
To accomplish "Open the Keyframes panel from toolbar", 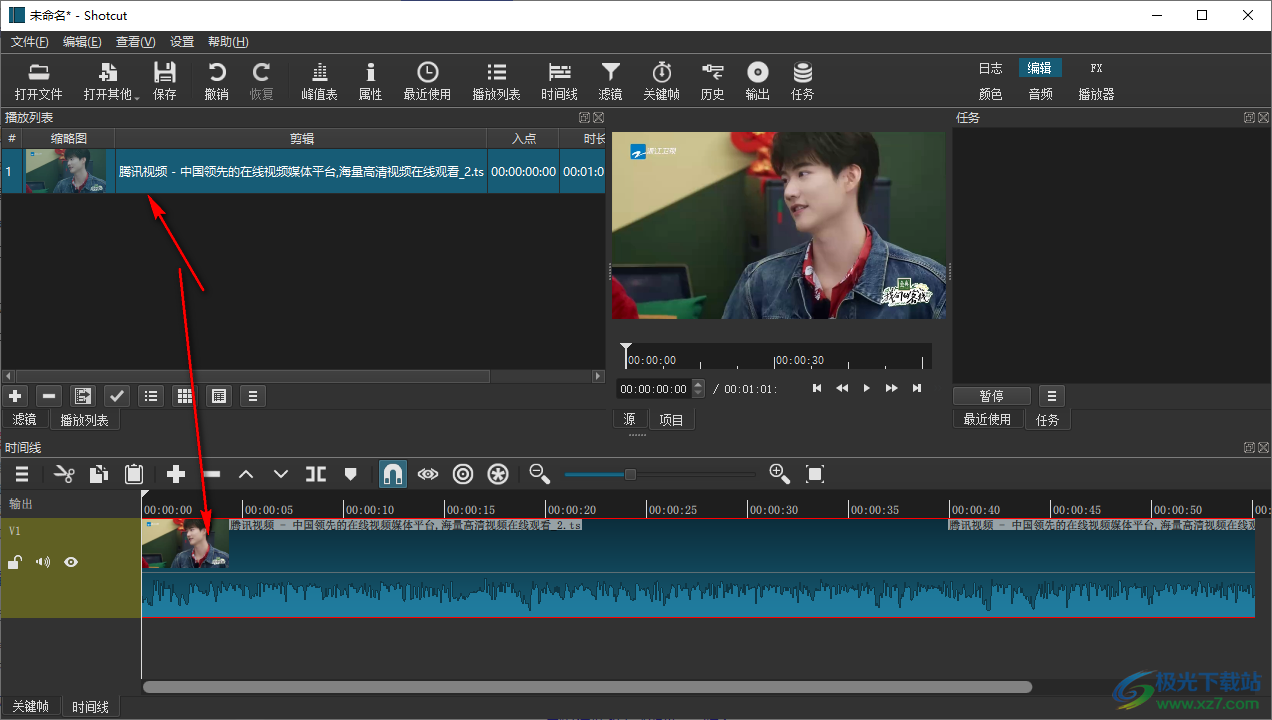I will 661,81.
